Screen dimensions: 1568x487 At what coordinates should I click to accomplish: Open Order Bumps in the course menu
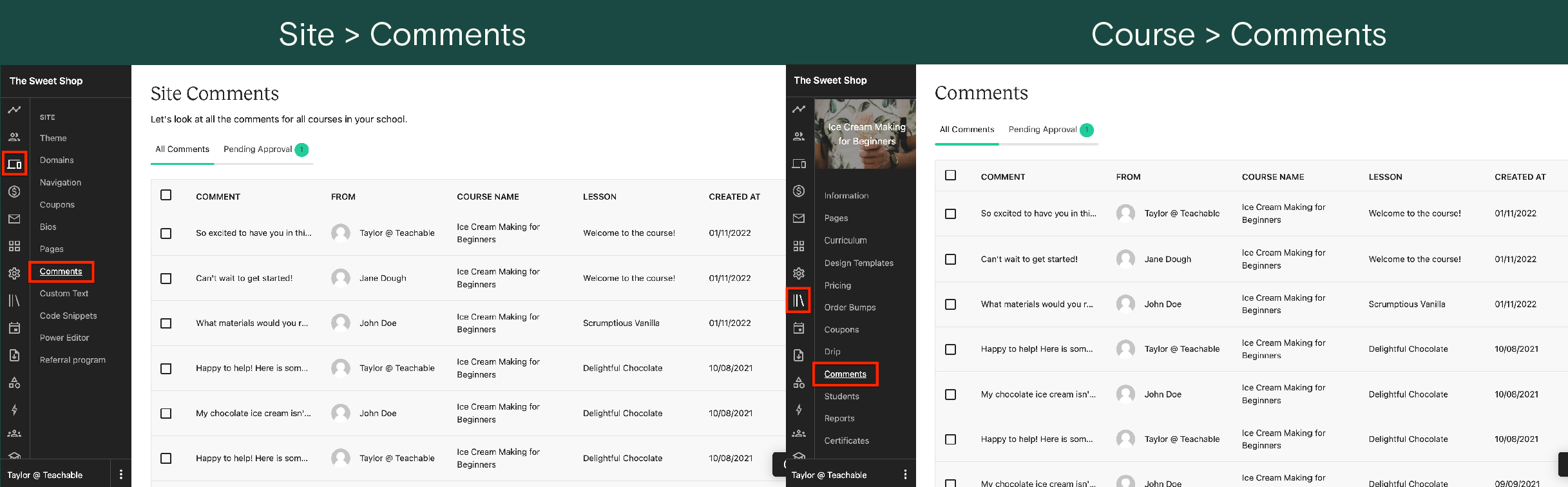click(850, 307)
